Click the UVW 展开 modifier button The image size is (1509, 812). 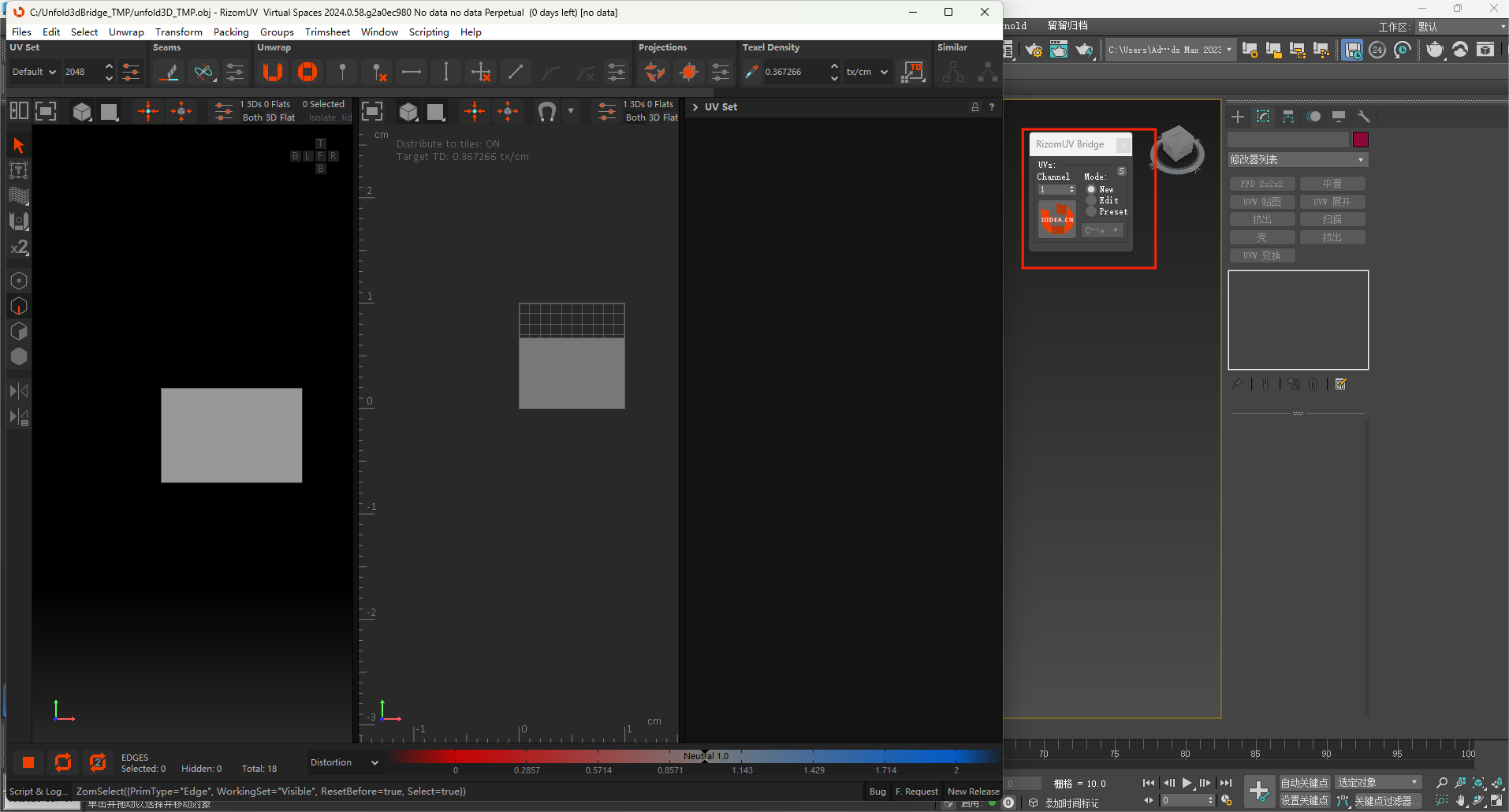(x=1332, y=202)
